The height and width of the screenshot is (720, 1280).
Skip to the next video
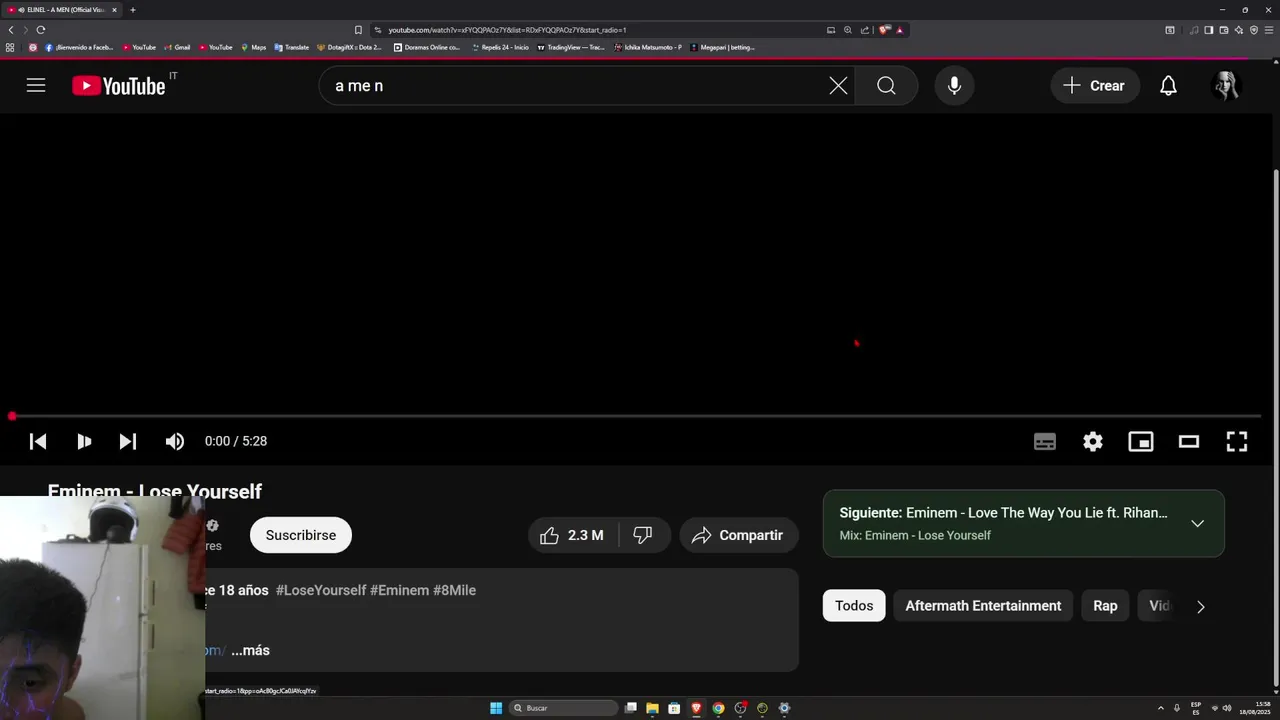128,441
